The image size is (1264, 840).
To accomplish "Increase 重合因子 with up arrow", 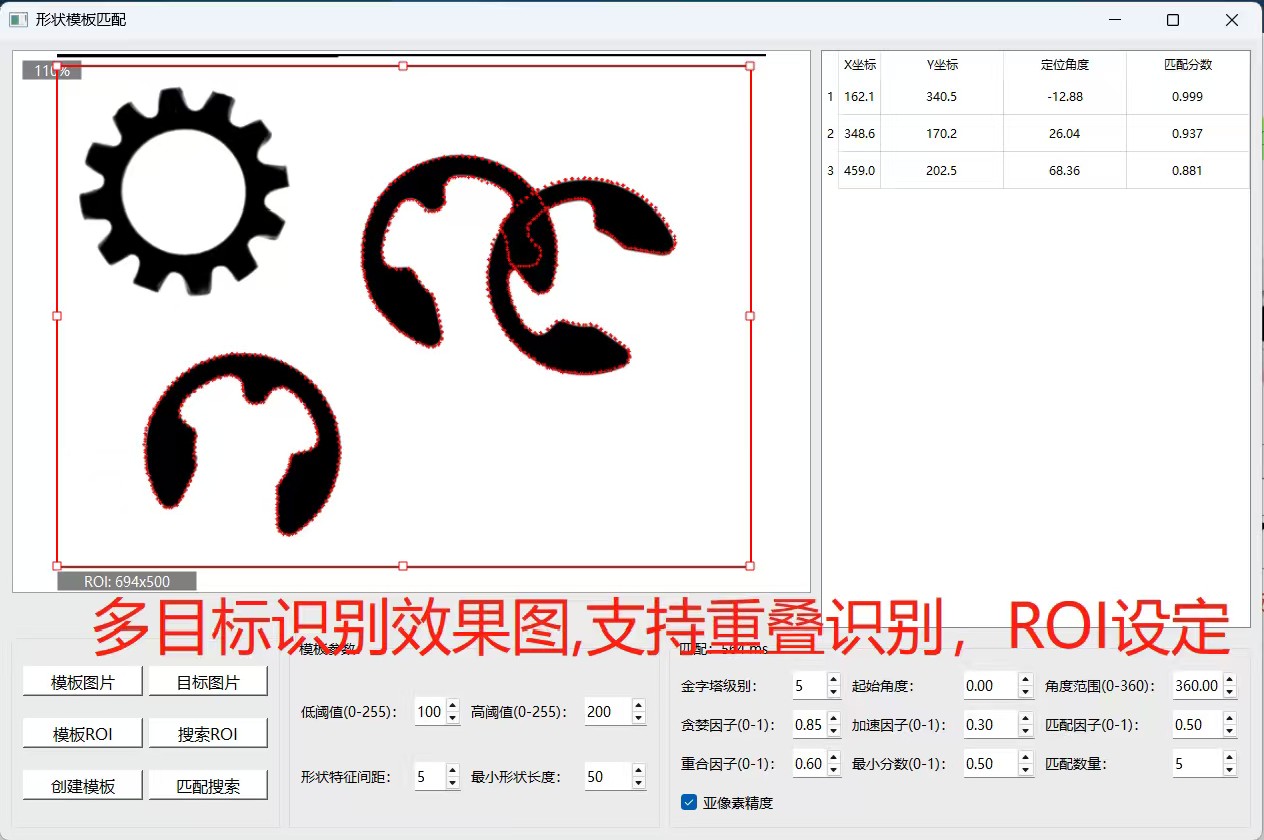I will (833, 757).
